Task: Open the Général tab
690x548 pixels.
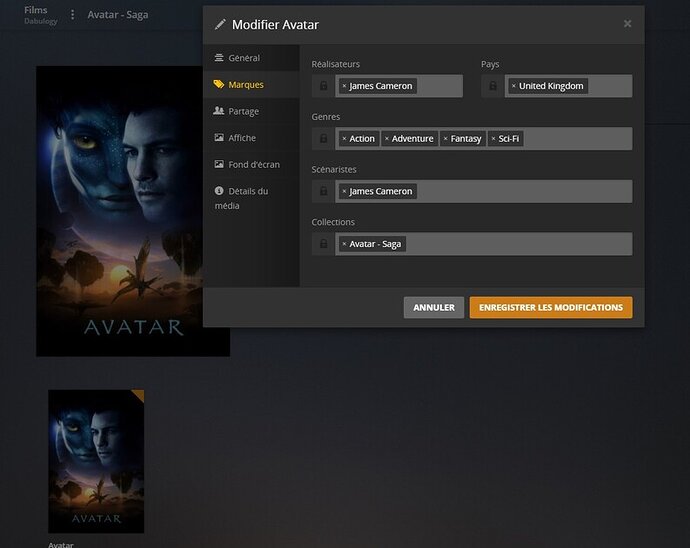Action: tap(251, 58)
